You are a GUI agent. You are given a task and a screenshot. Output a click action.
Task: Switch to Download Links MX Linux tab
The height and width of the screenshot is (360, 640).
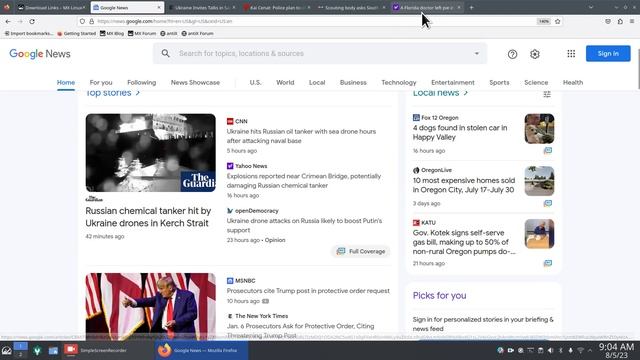click(x=52, y=7)
